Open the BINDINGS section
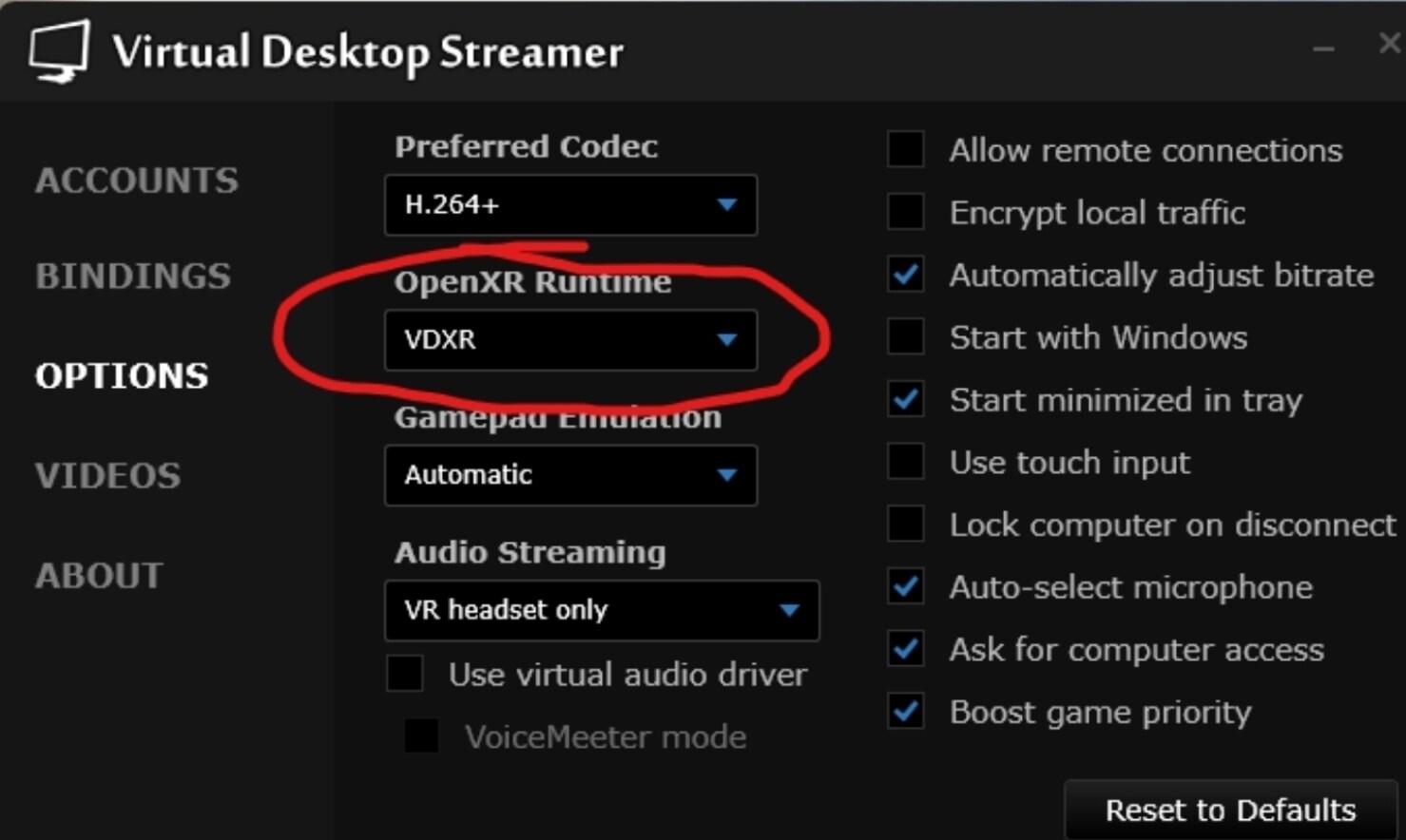The image size is (1406, 840). point(133,277)
